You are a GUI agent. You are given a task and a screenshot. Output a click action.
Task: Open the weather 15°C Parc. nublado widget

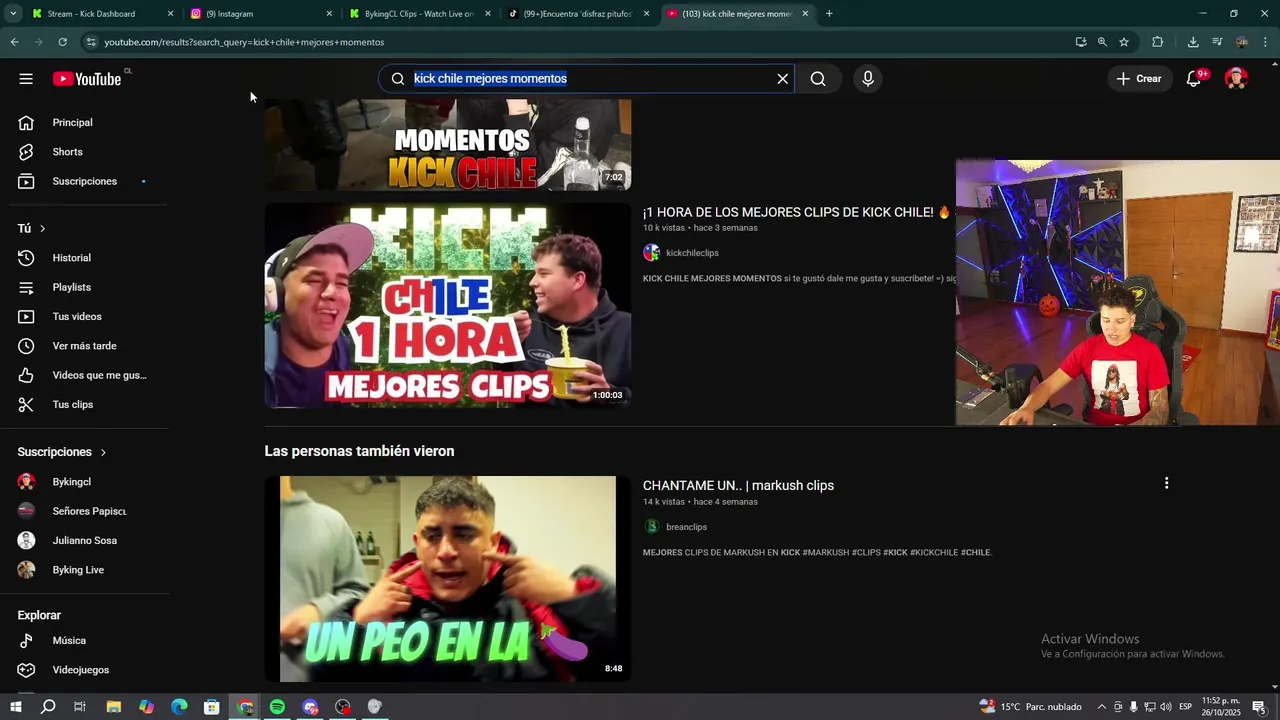point(1031,707)
